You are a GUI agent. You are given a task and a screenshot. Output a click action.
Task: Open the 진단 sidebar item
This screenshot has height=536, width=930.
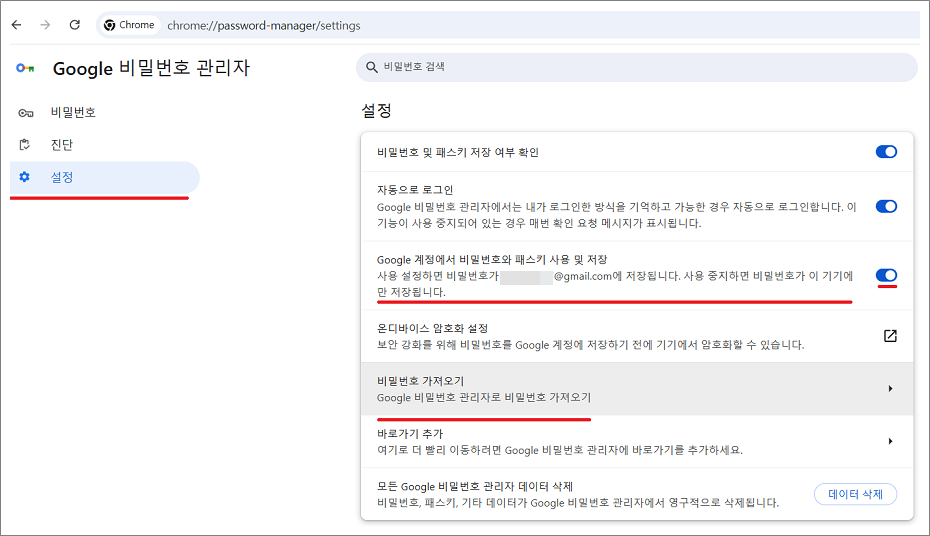pos(104,145)
